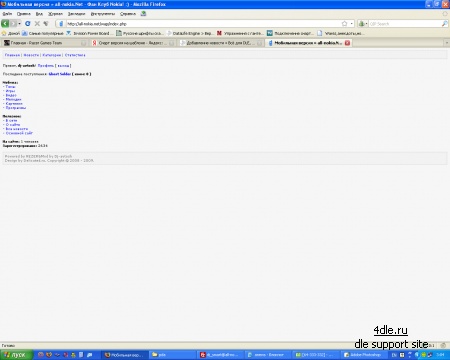Screen dimensions: 450x360
Task: Open the Программы category link
Action: coord(16,108)
